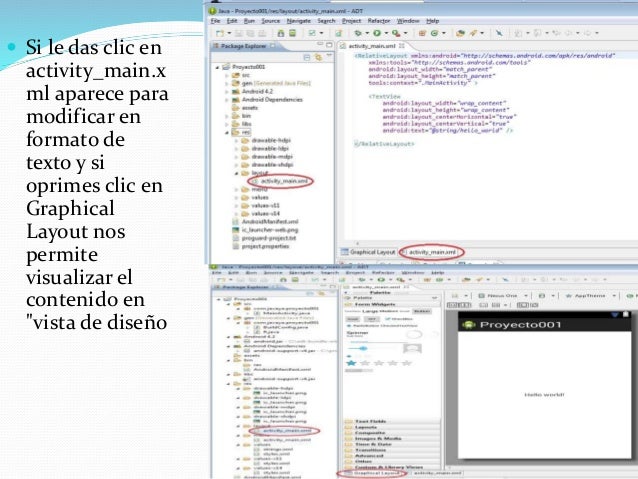Click New Java Class icon in XML editor window

tap(434, 33)
